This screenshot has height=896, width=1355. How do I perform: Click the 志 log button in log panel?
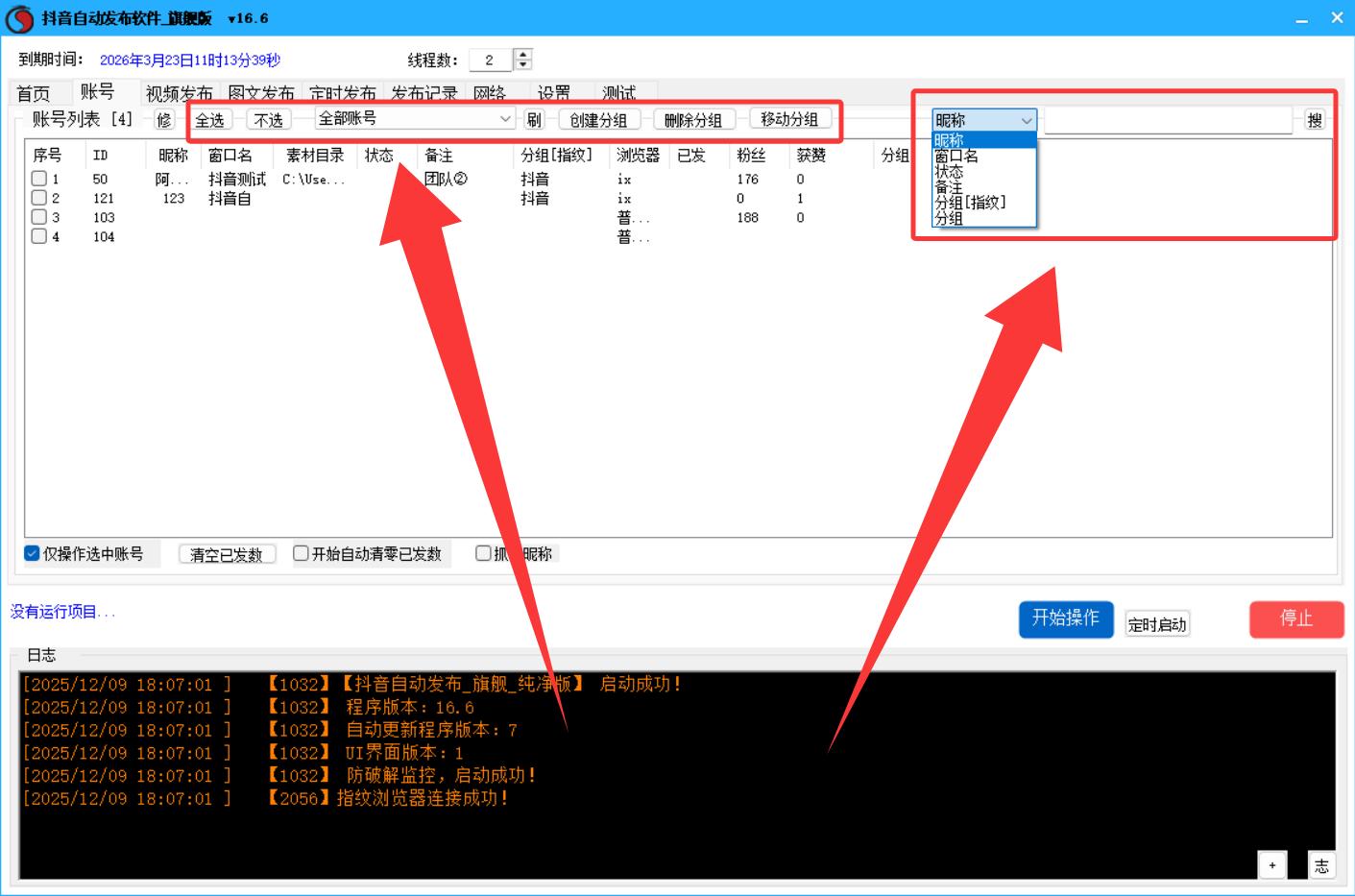tap(1321, 865)
